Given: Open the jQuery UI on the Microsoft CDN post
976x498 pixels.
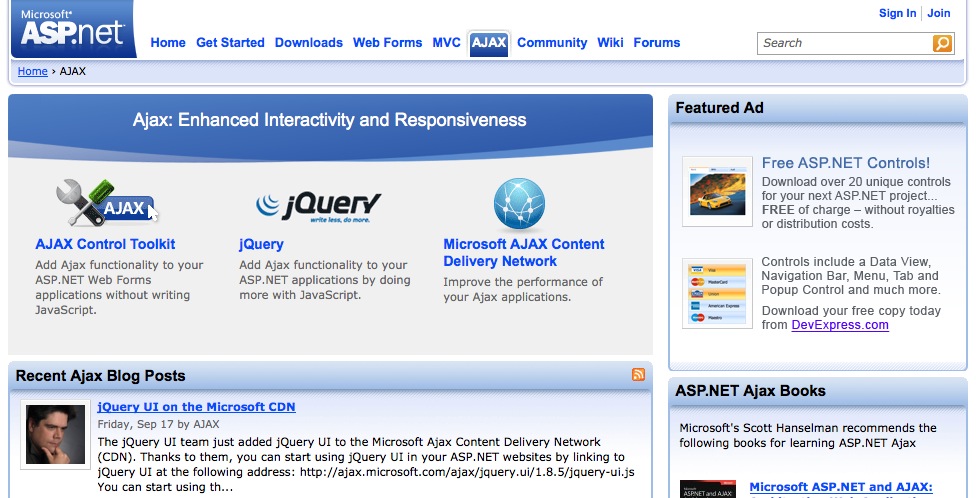Looking at the screenshot, I should coord(196,407).
